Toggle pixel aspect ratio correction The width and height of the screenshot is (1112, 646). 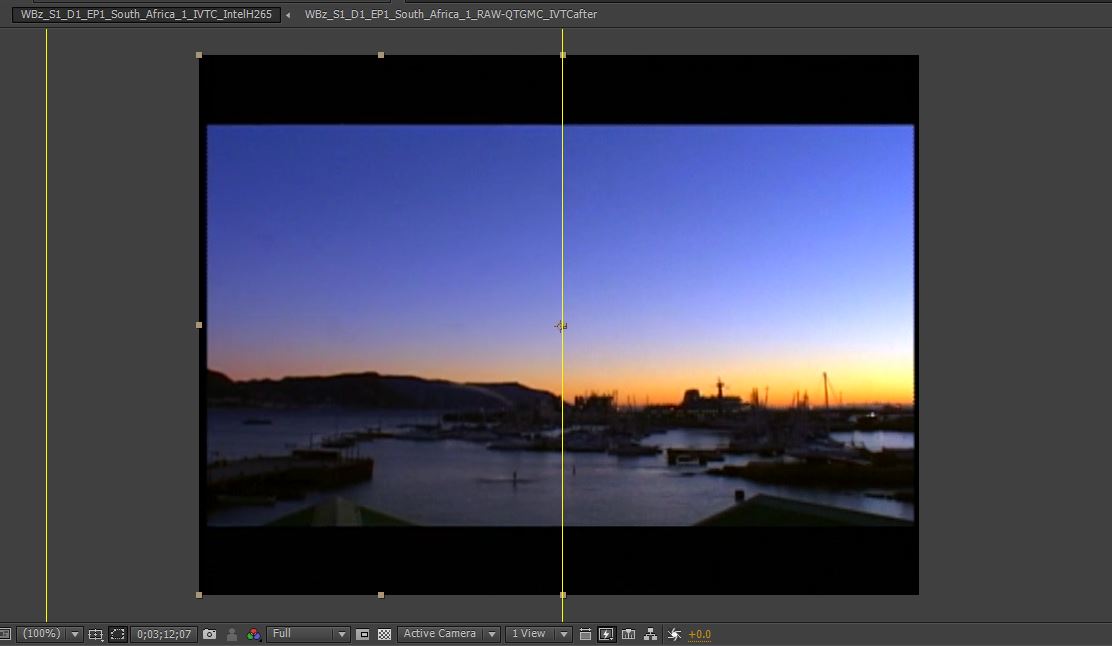586,634
